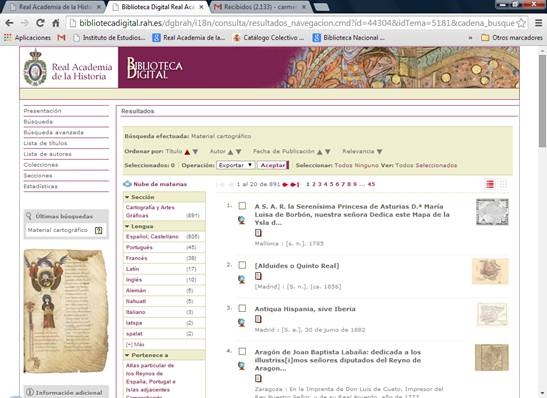Check the box for Antiqua Hispania

(242, 308)
